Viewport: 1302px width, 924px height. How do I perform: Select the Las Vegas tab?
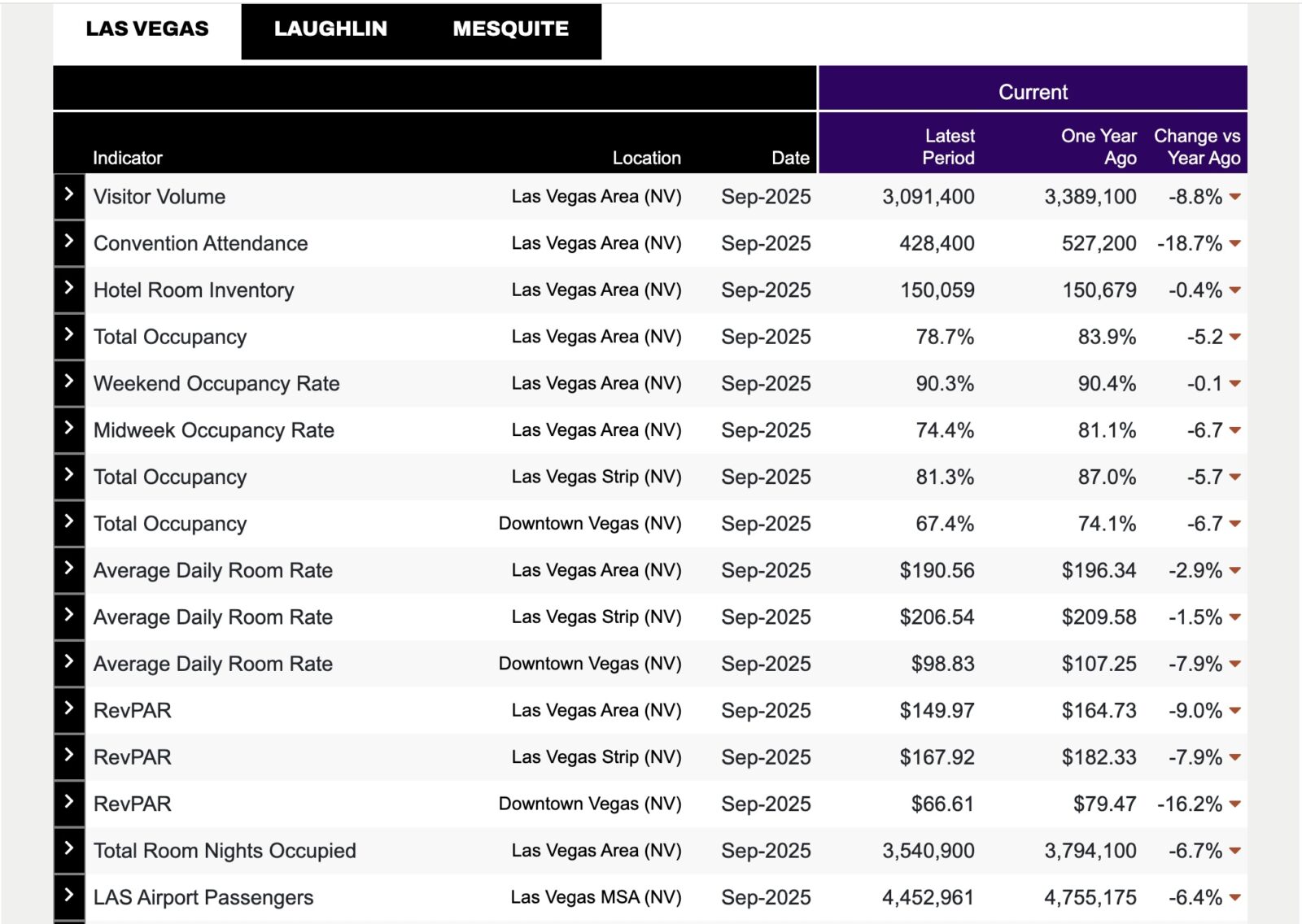pos(147,29)
